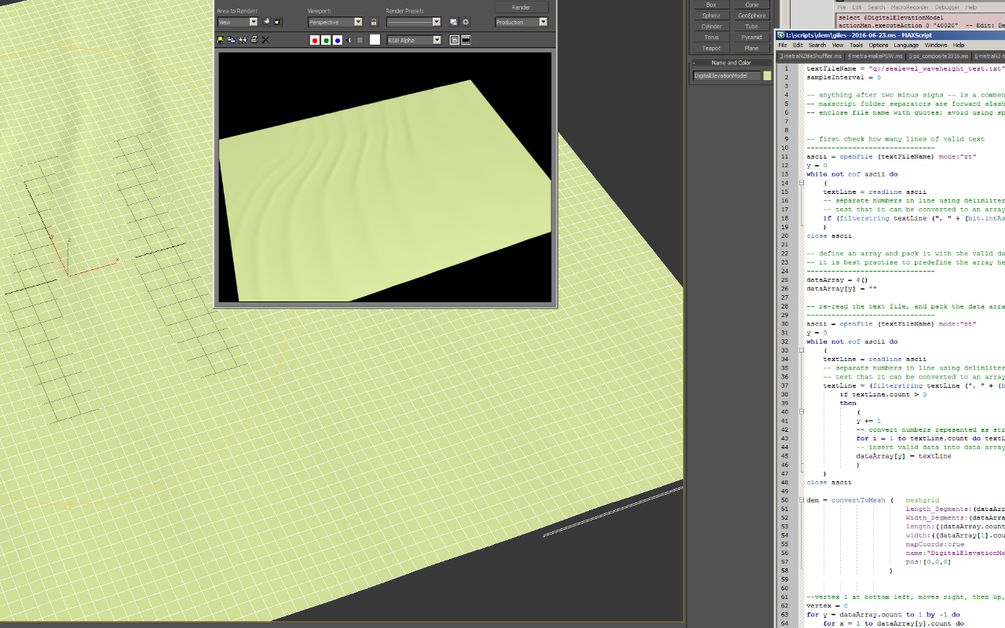Collapse code fold at line 33
The width and height of the screenshot is (1005, 628).
click(801, 351)
